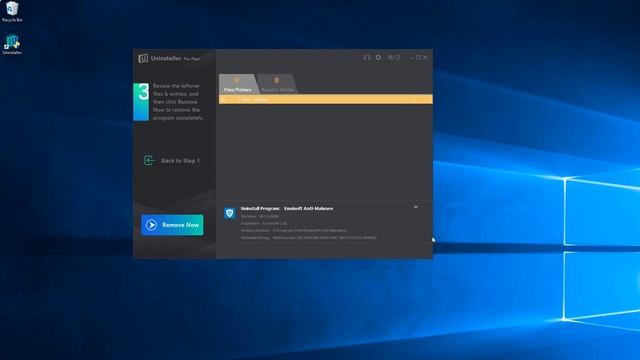The image size is (640, 360).
Task: Select the Uninstallor desktop shortcut
Action: tap(12, 44)
